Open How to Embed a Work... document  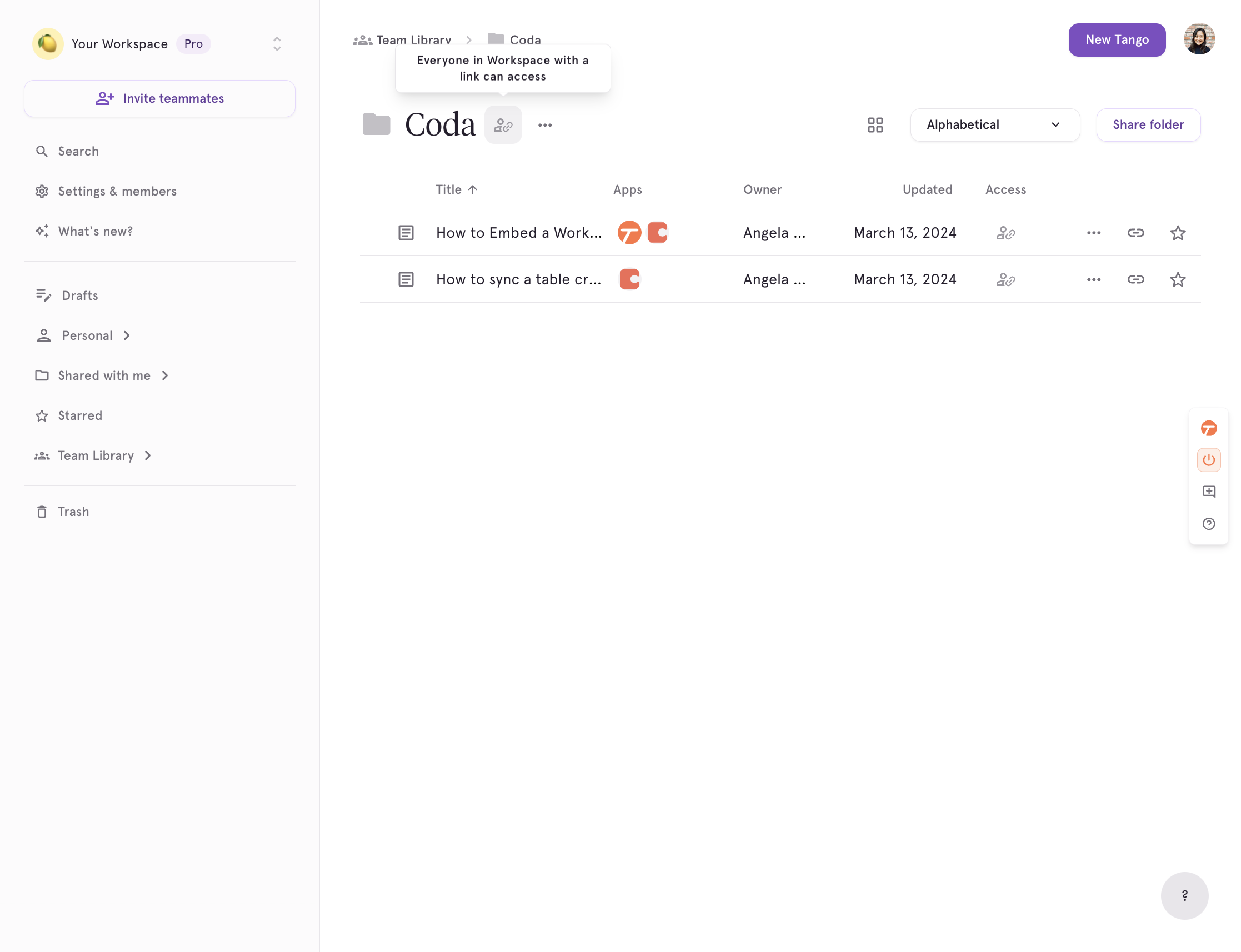coord(518,233)
